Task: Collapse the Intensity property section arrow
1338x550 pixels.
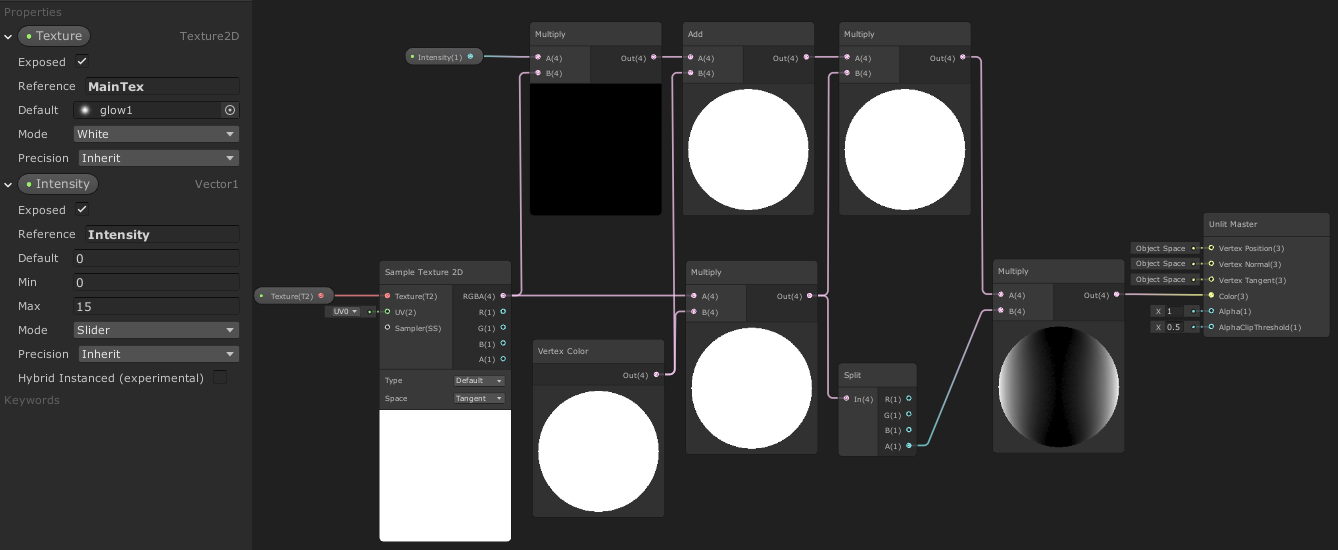Action: [8, 184]
